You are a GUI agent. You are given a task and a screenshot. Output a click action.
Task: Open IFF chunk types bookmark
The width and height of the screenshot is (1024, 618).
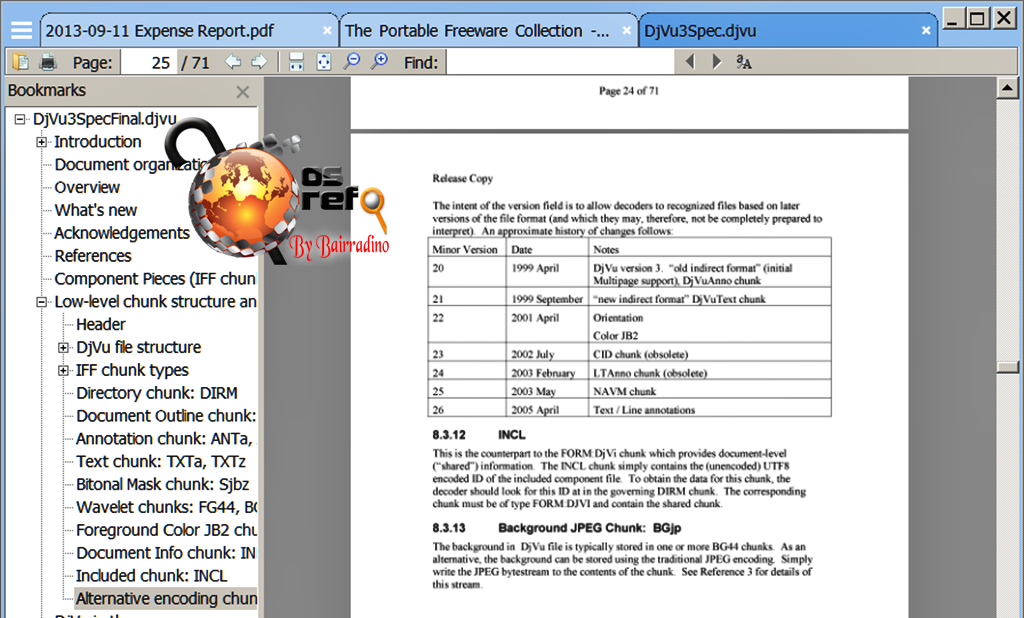[x=132, y=370]
